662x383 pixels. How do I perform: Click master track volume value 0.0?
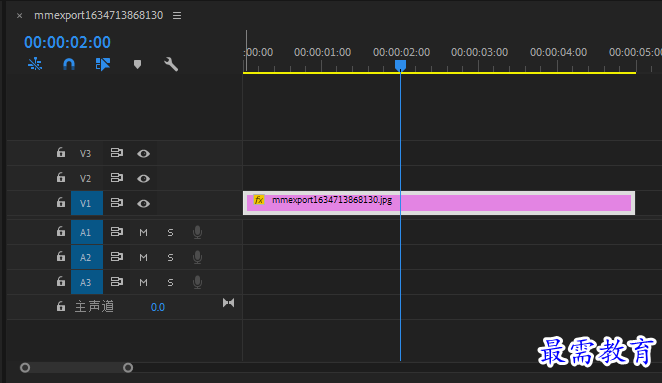click(157, 307)
